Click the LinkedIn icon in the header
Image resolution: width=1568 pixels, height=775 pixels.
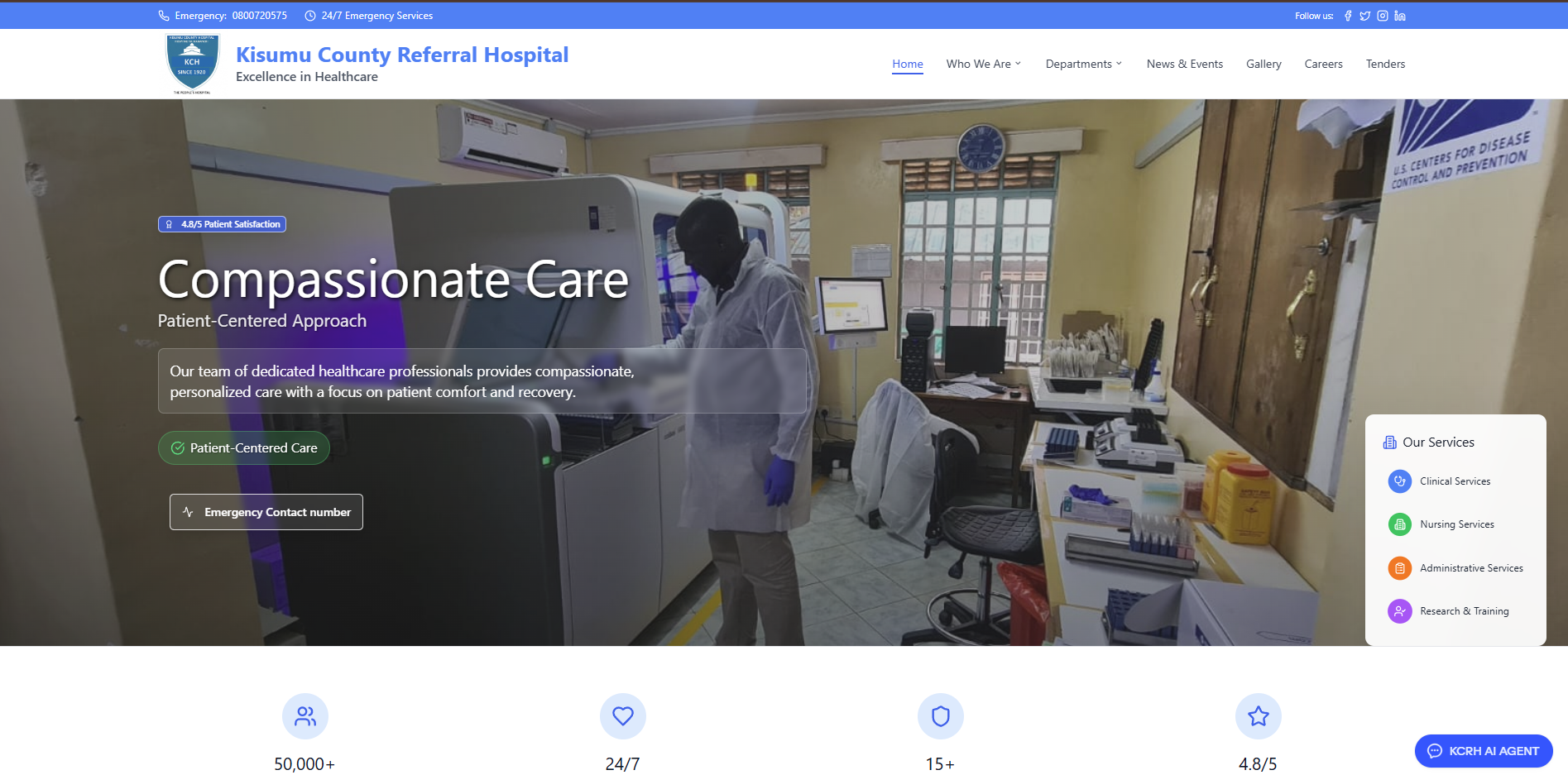coord(1400,15)
